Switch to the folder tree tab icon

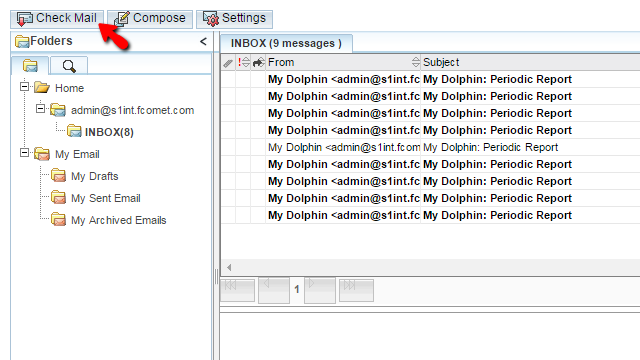[30, 65]
